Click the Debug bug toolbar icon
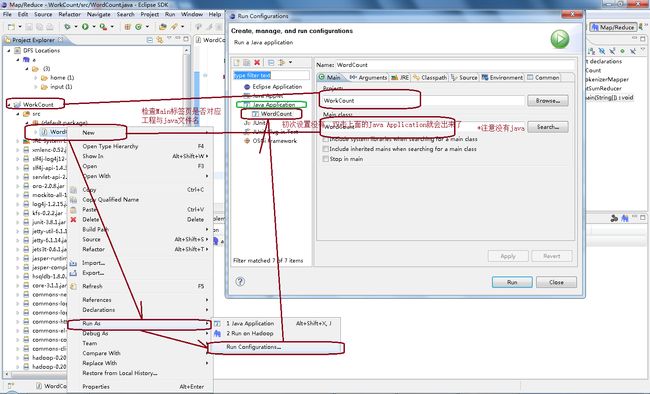Viewport: 650px width, 394px height. click(67, 27)
